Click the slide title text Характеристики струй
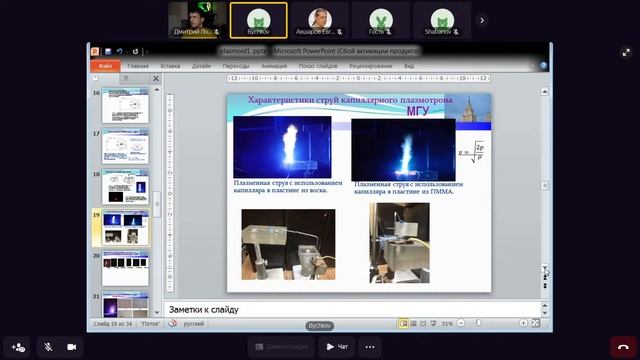 [350, 100]
